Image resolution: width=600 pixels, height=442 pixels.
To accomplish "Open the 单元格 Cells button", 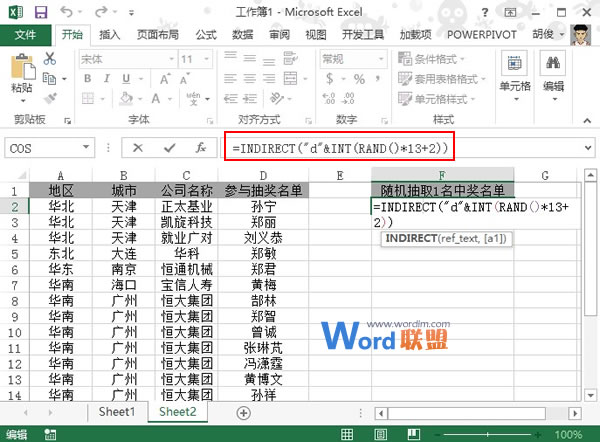I will [x=515, y=77].
